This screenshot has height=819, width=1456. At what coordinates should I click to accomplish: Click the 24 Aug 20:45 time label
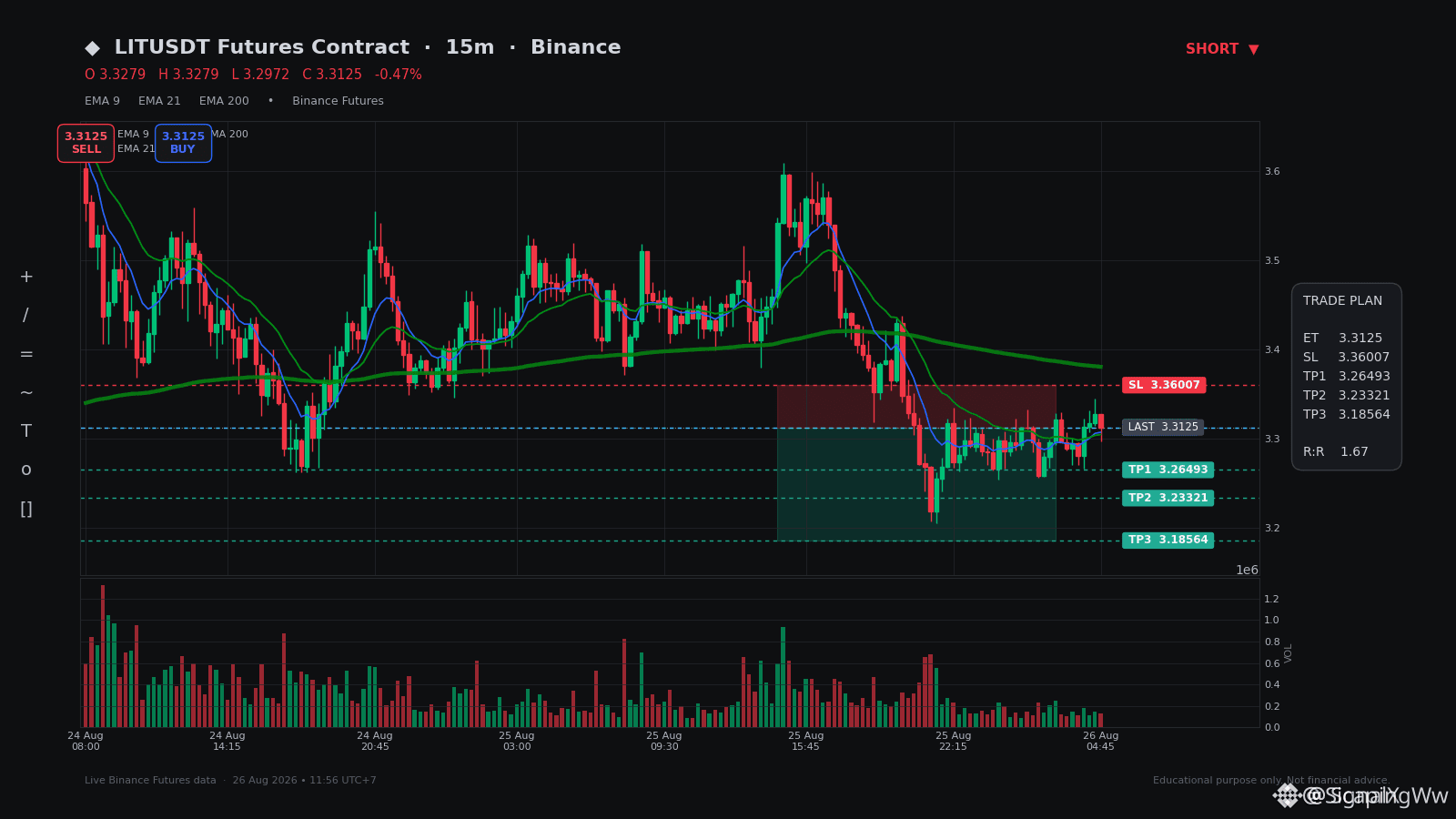(x=375, y=741)
